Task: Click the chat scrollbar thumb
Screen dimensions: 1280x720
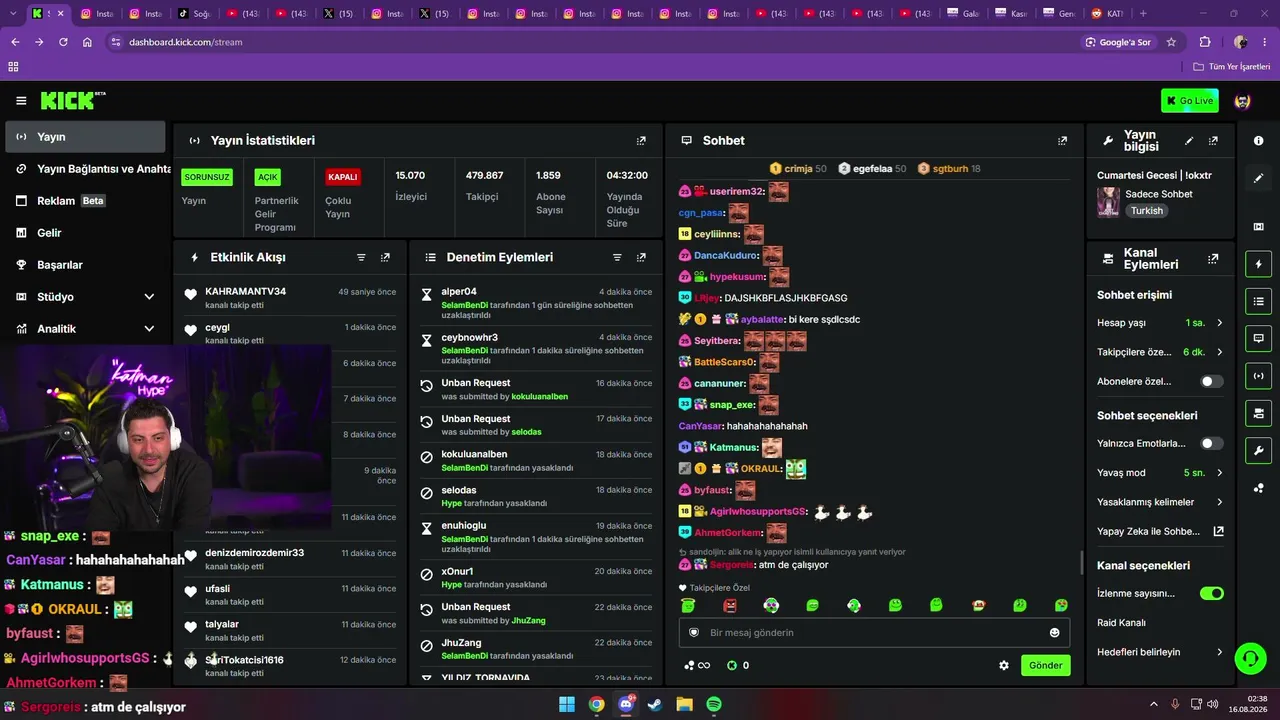Action: (x=1081, y=562)
